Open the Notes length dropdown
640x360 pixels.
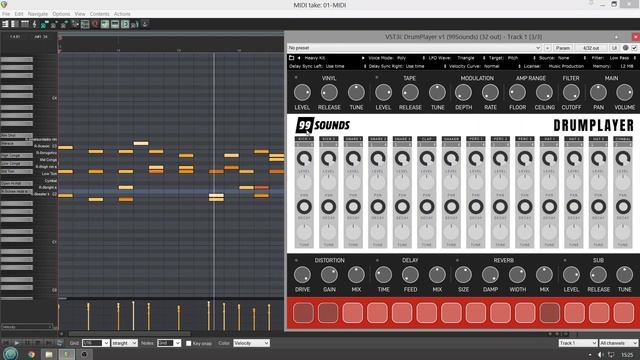pos(169,343)
